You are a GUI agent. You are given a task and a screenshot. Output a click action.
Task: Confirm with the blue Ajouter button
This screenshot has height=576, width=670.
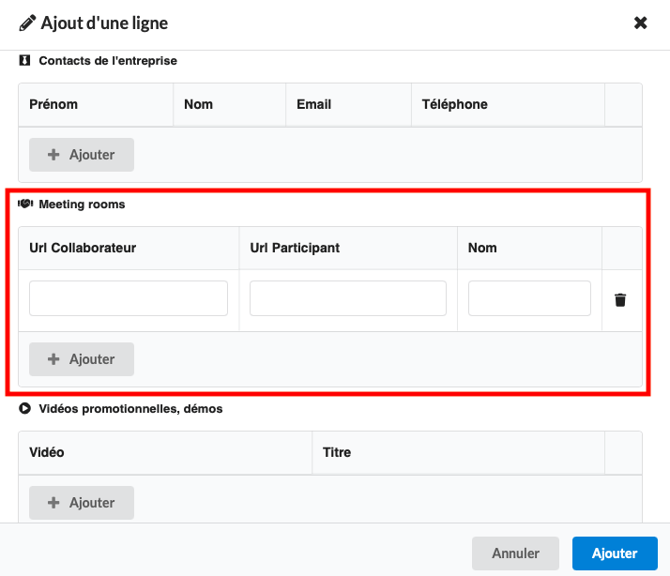click(614, 553)
